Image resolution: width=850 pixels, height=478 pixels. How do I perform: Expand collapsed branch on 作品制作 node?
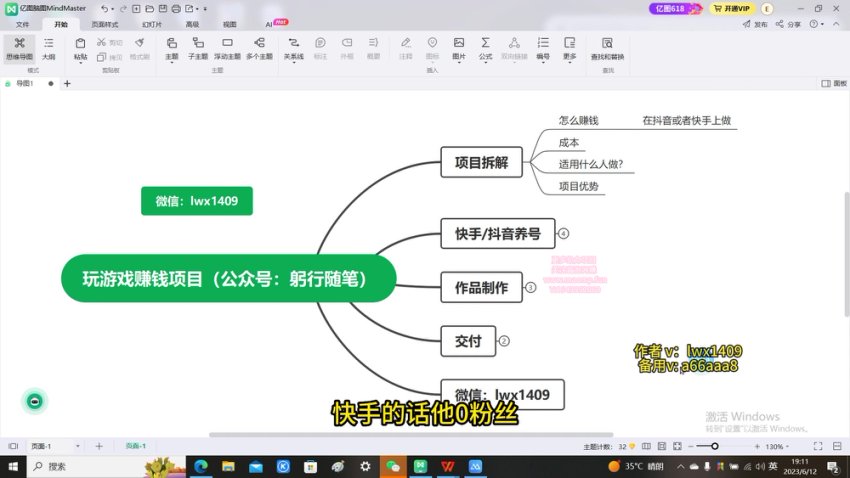[x=531, y=288]
